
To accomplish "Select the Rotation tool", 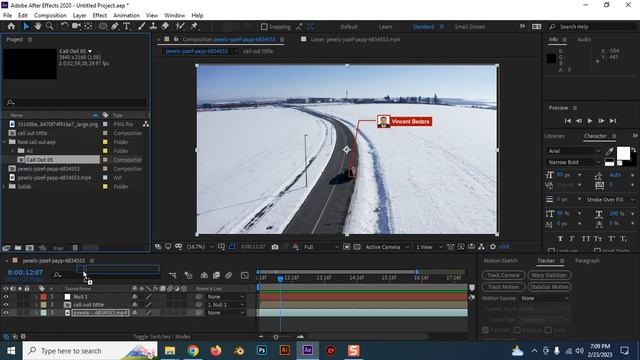I will pos(64,27).
